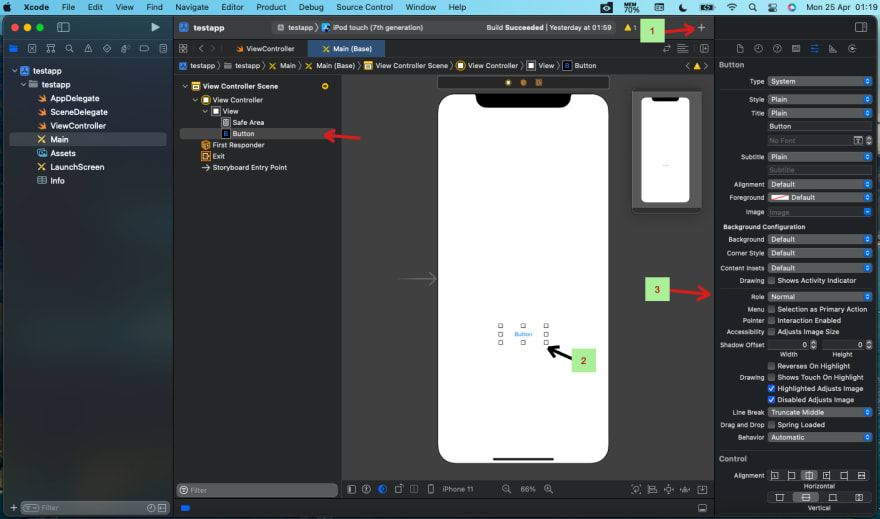The height and width of the screenshot is (519, 880).
Task: Toggle document outline visibility button
Action: pos(351,489)
